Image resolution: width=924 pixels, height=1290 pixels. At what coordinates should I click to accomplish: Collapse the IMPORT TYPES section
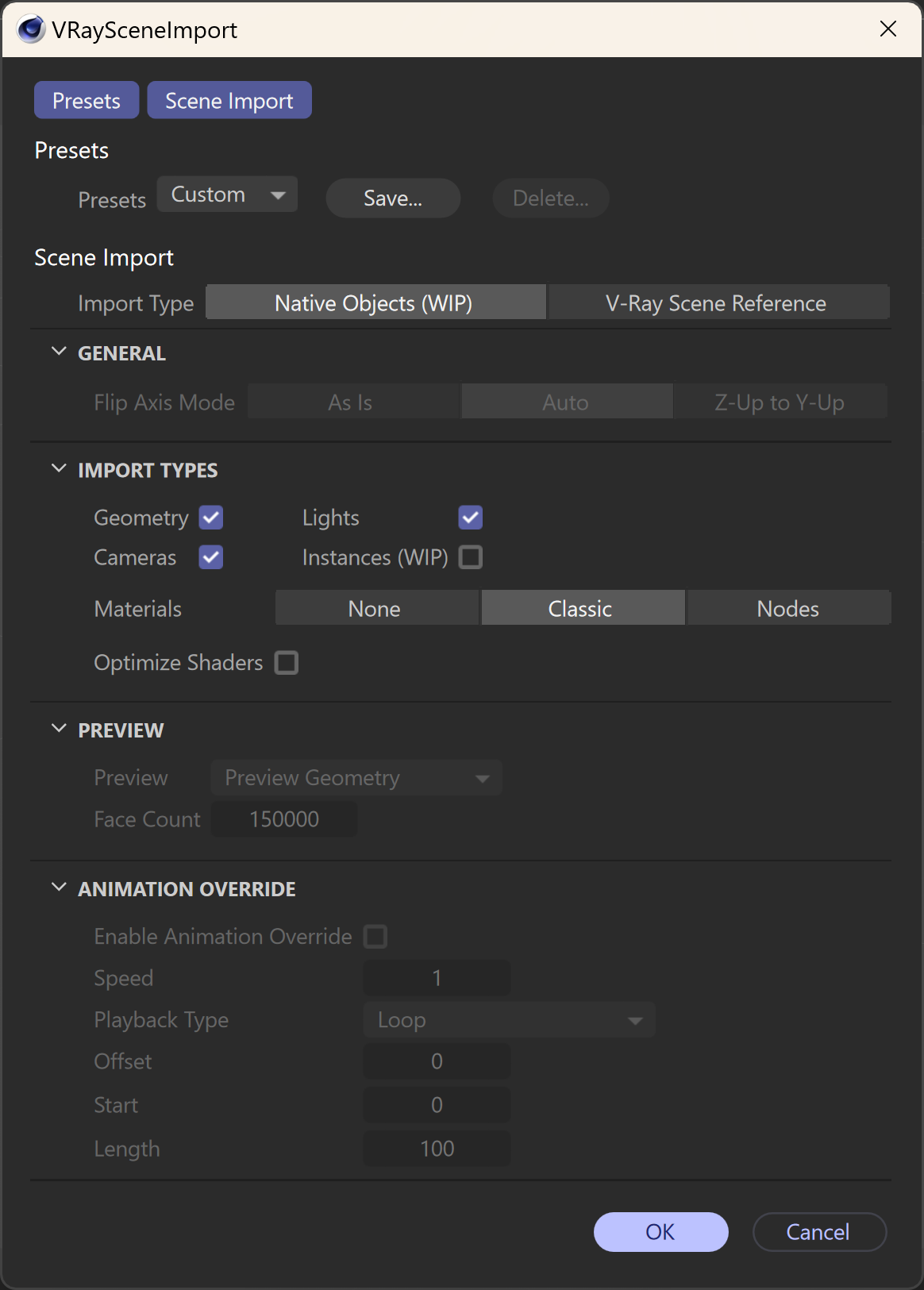point(59,469)
